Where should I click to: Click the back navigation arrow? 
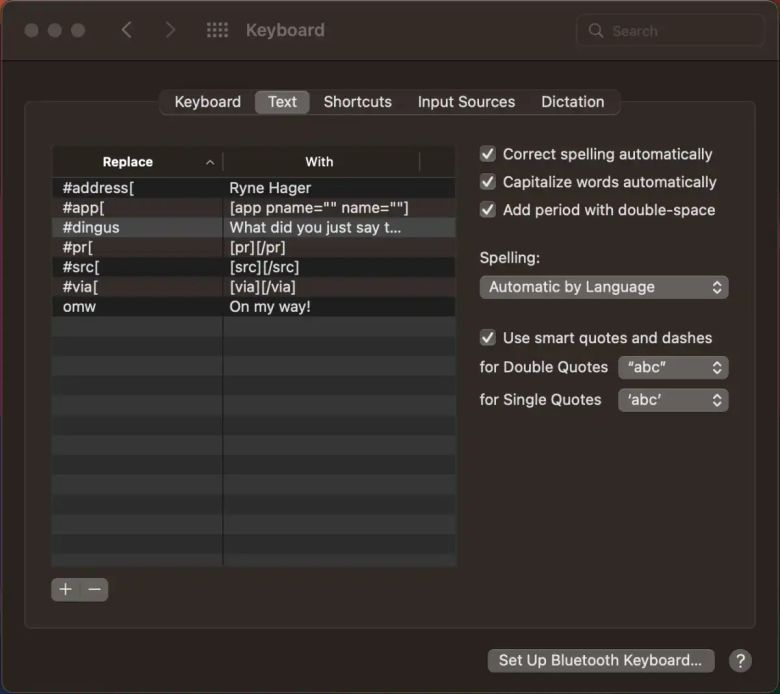[x=126, y=30]
